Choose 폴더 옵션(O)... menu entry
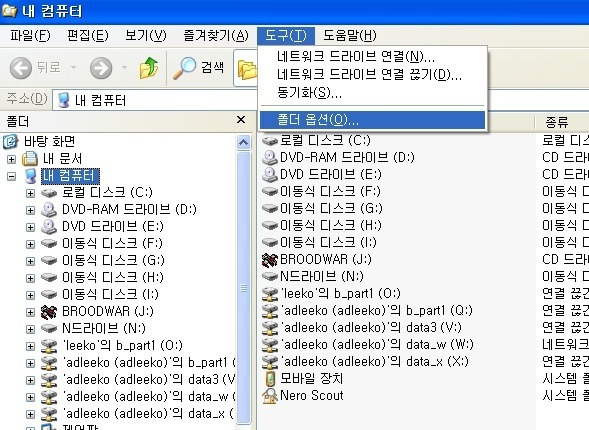Viewport: 589px width, 430px height. pos(372,120)
